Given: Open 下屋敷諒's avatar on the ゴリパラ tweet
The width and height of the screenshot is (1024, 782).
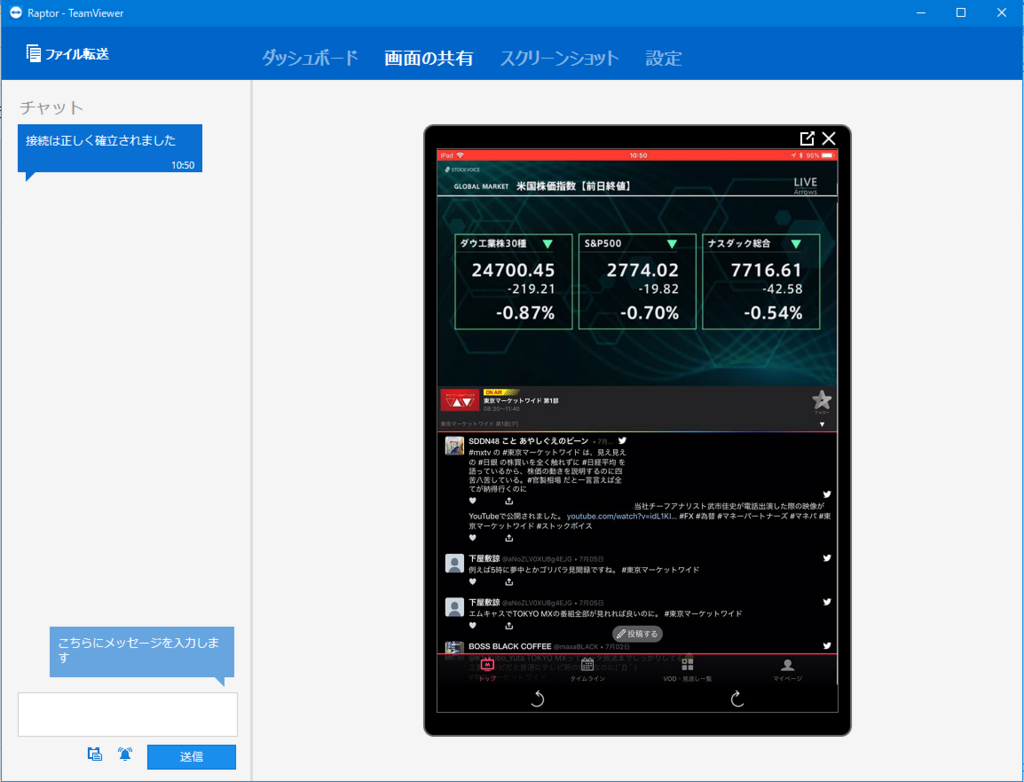Looking at the screenshot, I should [x=455, y=563].
